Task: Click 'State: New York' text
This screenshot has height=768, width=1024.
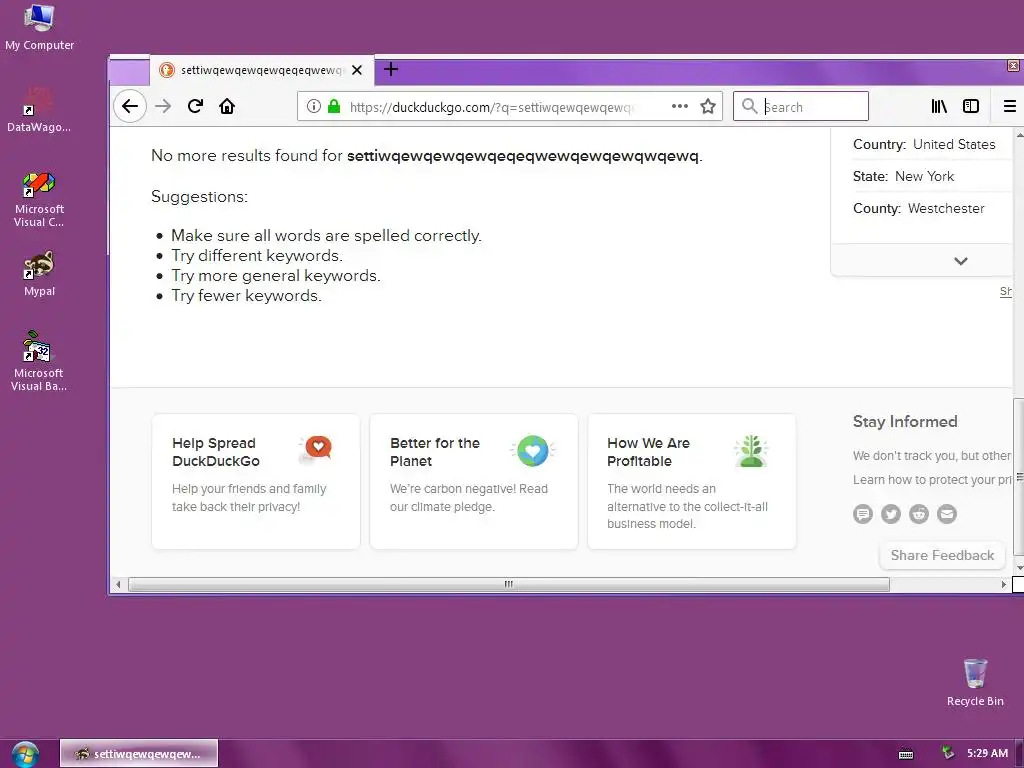Action: click(x=903, y=176)
